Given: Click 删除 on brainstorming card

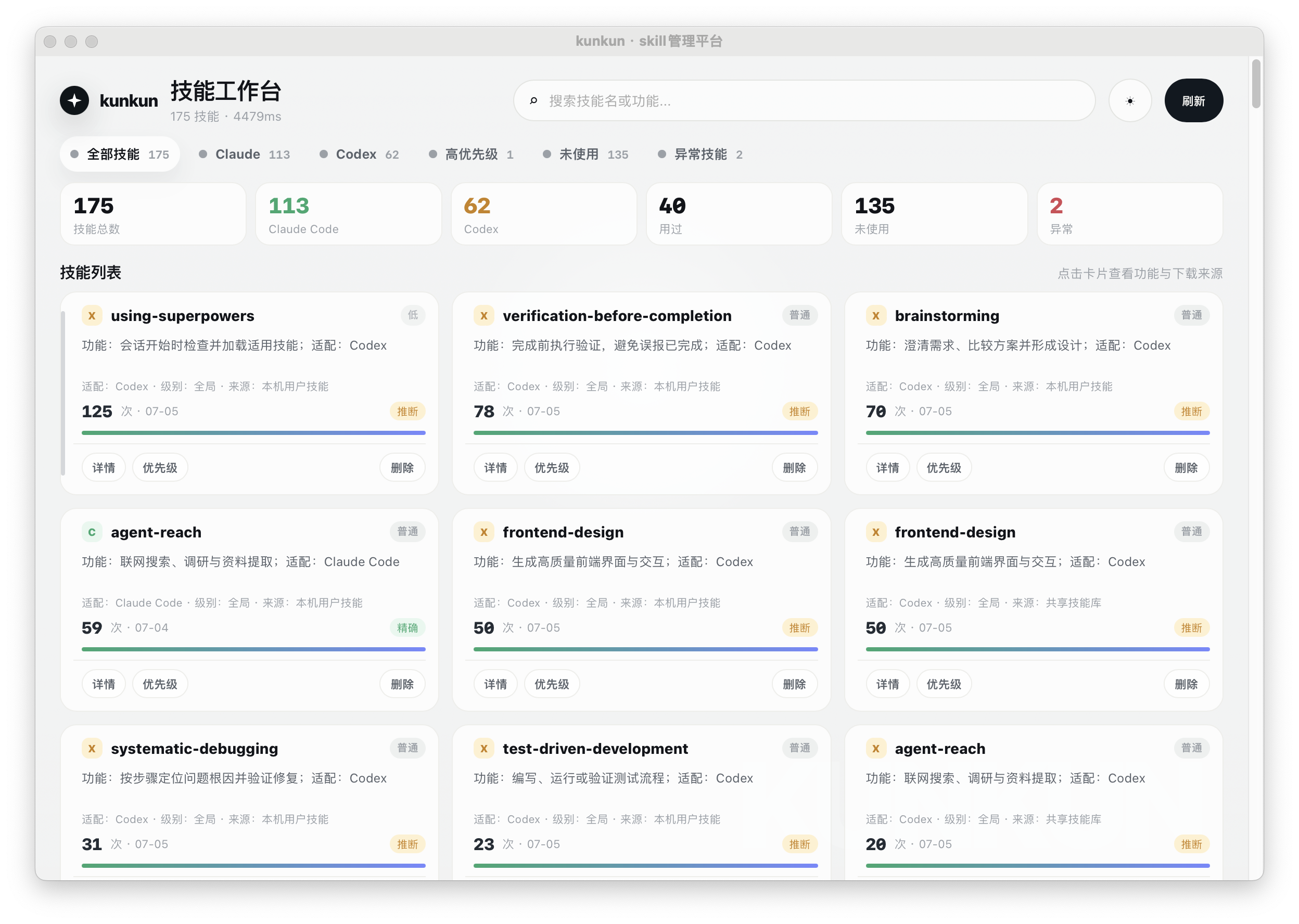Looking at the screenshot, I should tap(1187, 468).
